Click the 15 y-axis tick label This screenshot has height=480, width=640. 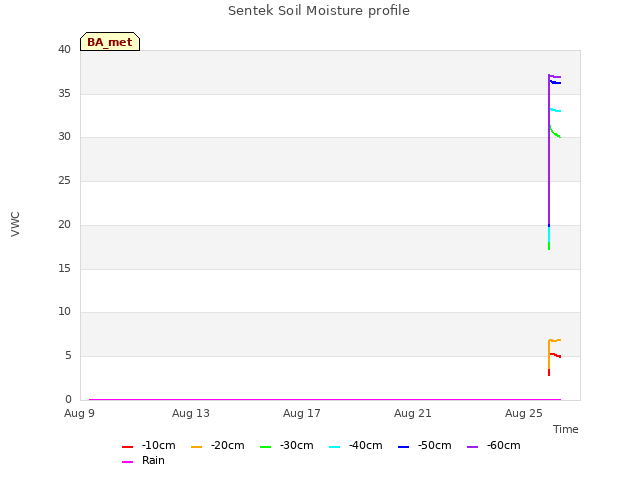[64, 268]
